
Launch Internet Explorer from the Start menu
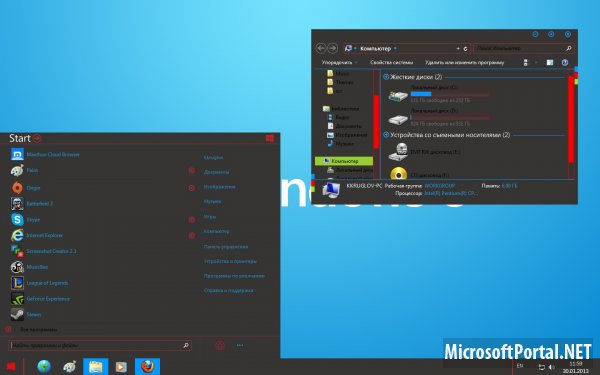(x=37, y=235)
